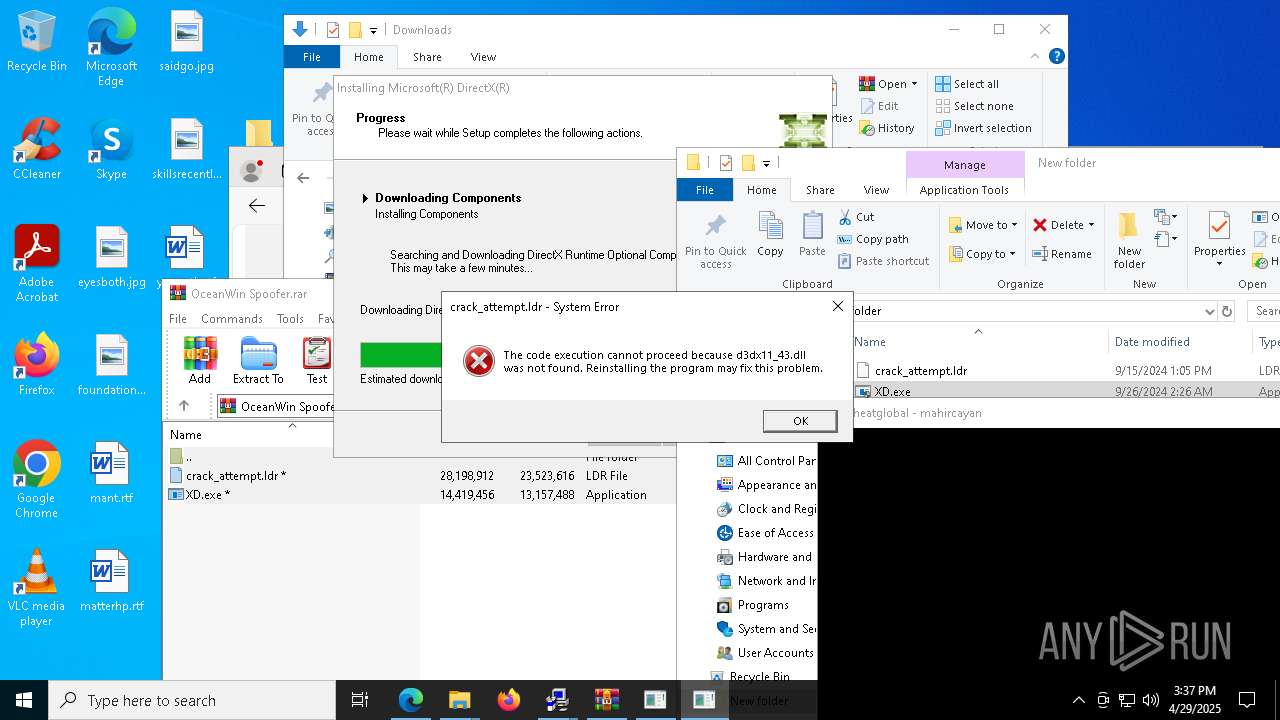Click WinRAR Test button

click(317, 360)
